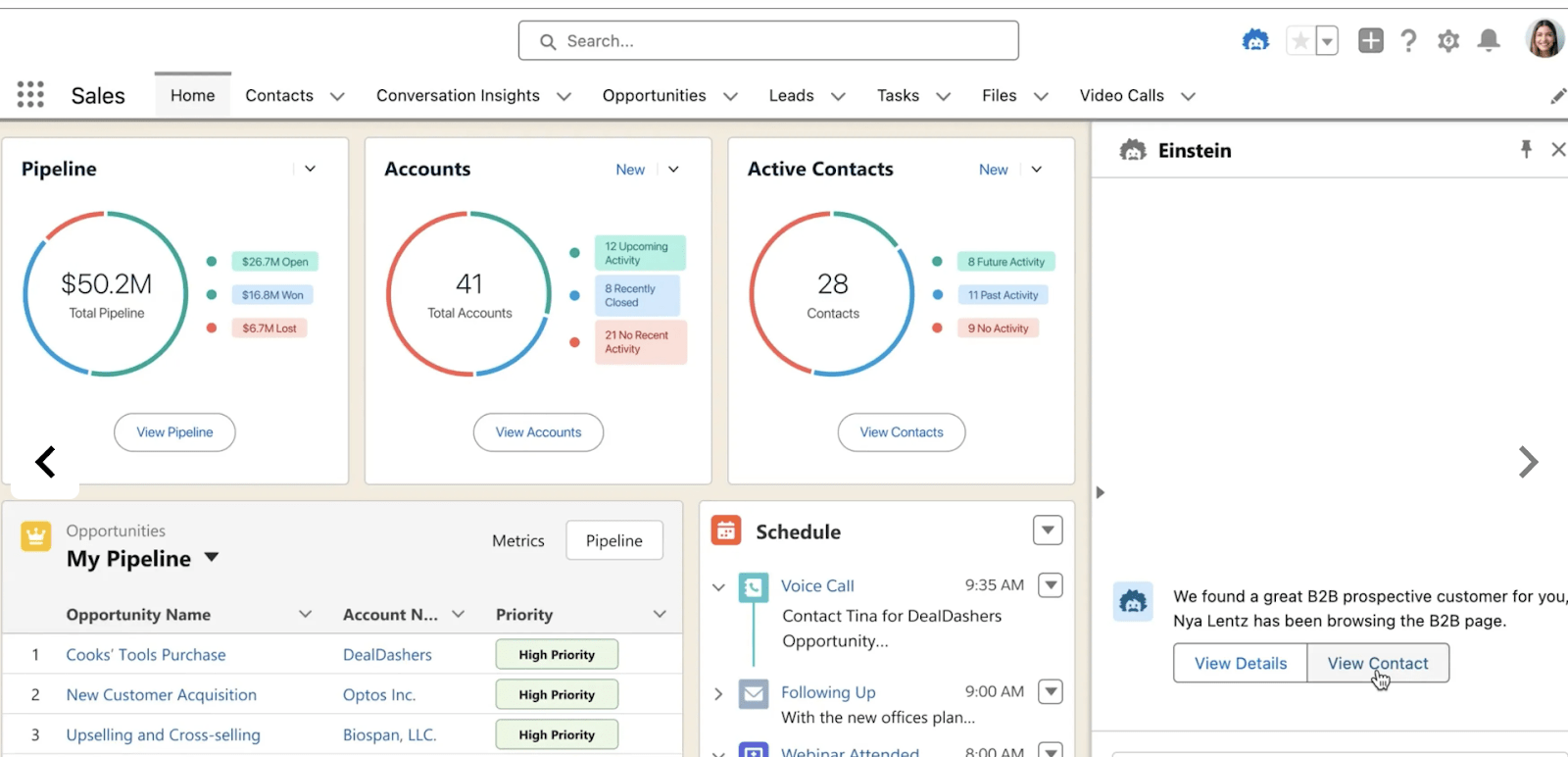Open the favorites list dropdown arrow

[1327, 41]
